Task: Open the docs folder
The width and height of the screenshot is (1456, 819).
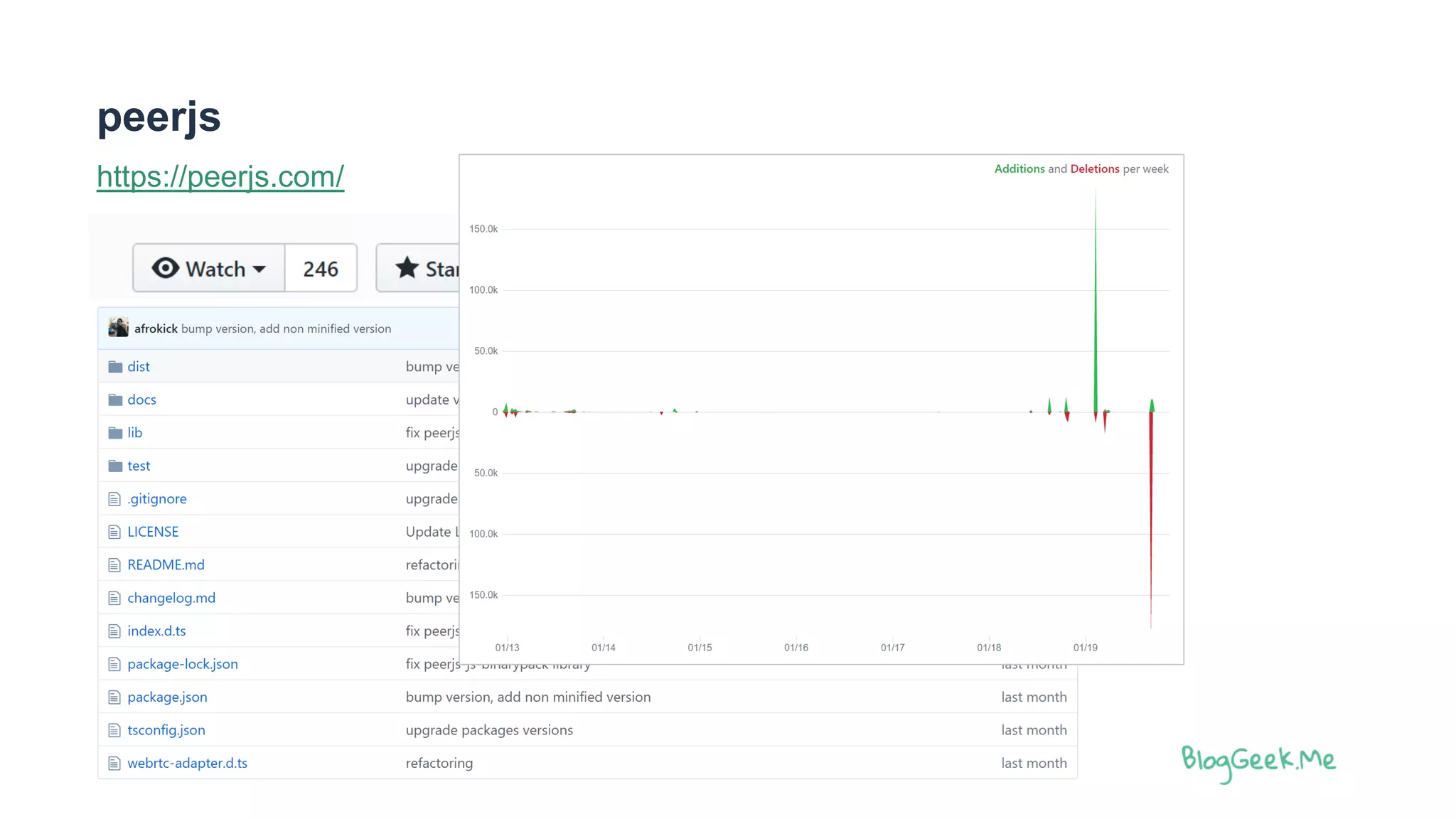Action: 141,400
